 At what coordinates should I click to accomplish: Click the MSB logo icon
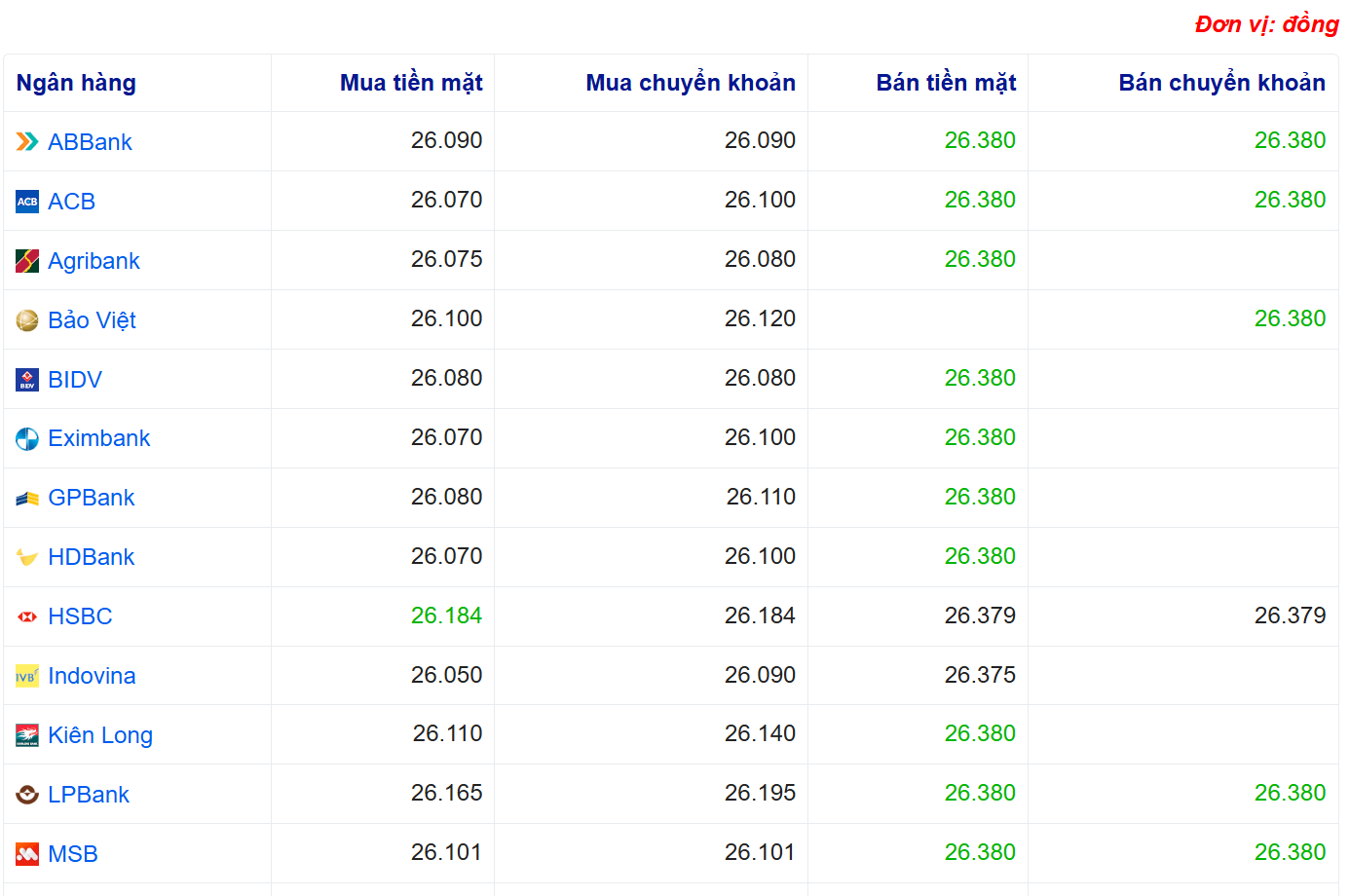[x=27, y=854]
